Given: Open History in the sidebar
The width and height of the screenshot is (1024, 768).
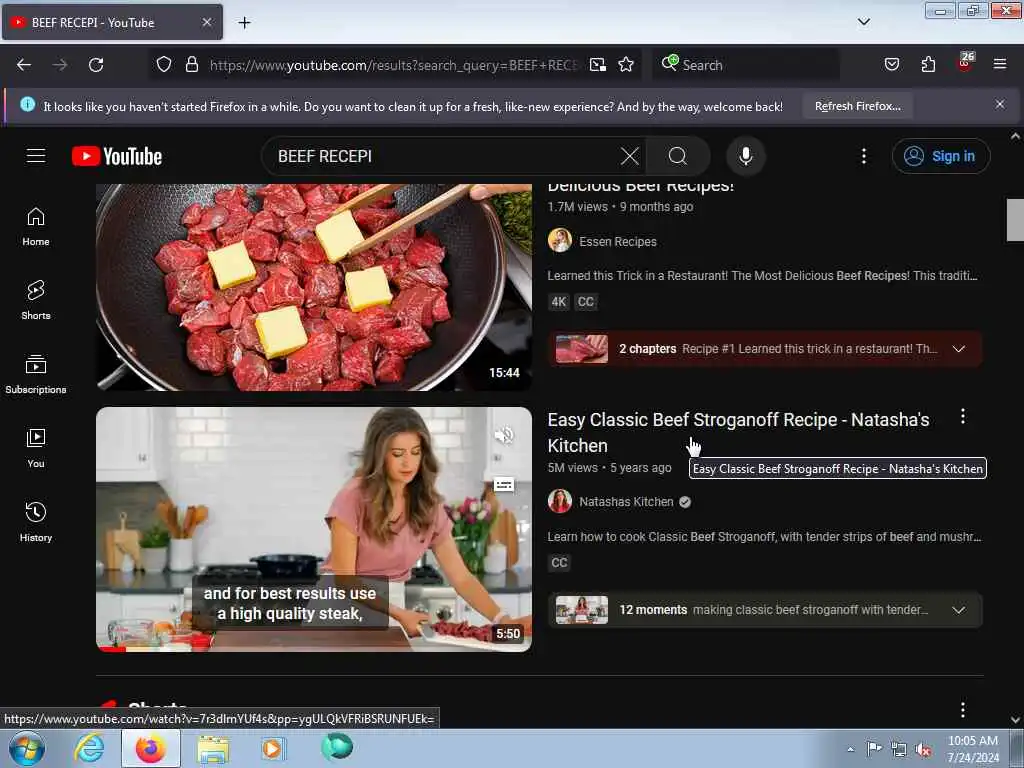Looking at the screenshot, I should (36, 522).
